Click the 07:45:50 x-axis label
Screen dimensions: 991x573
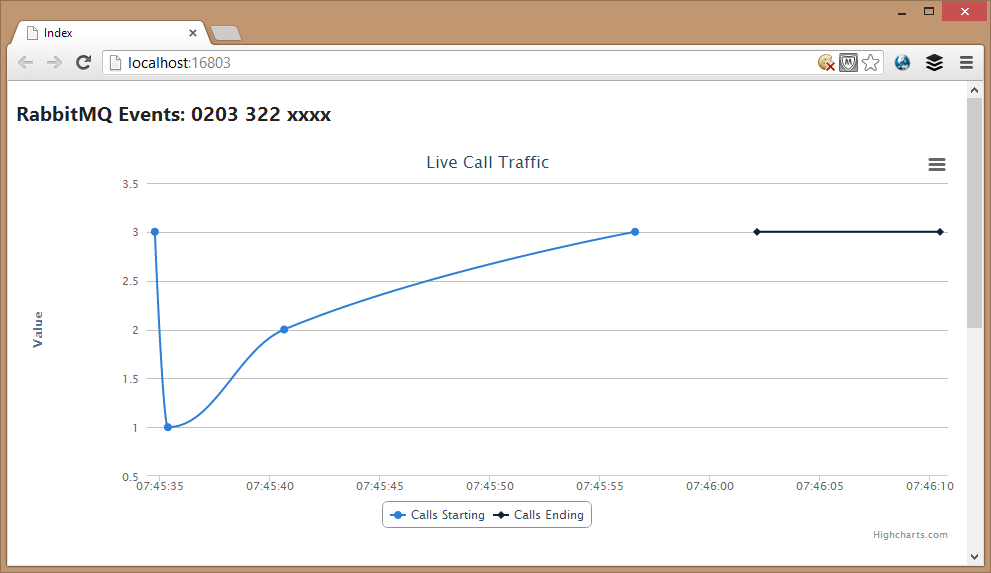[490, 486]
